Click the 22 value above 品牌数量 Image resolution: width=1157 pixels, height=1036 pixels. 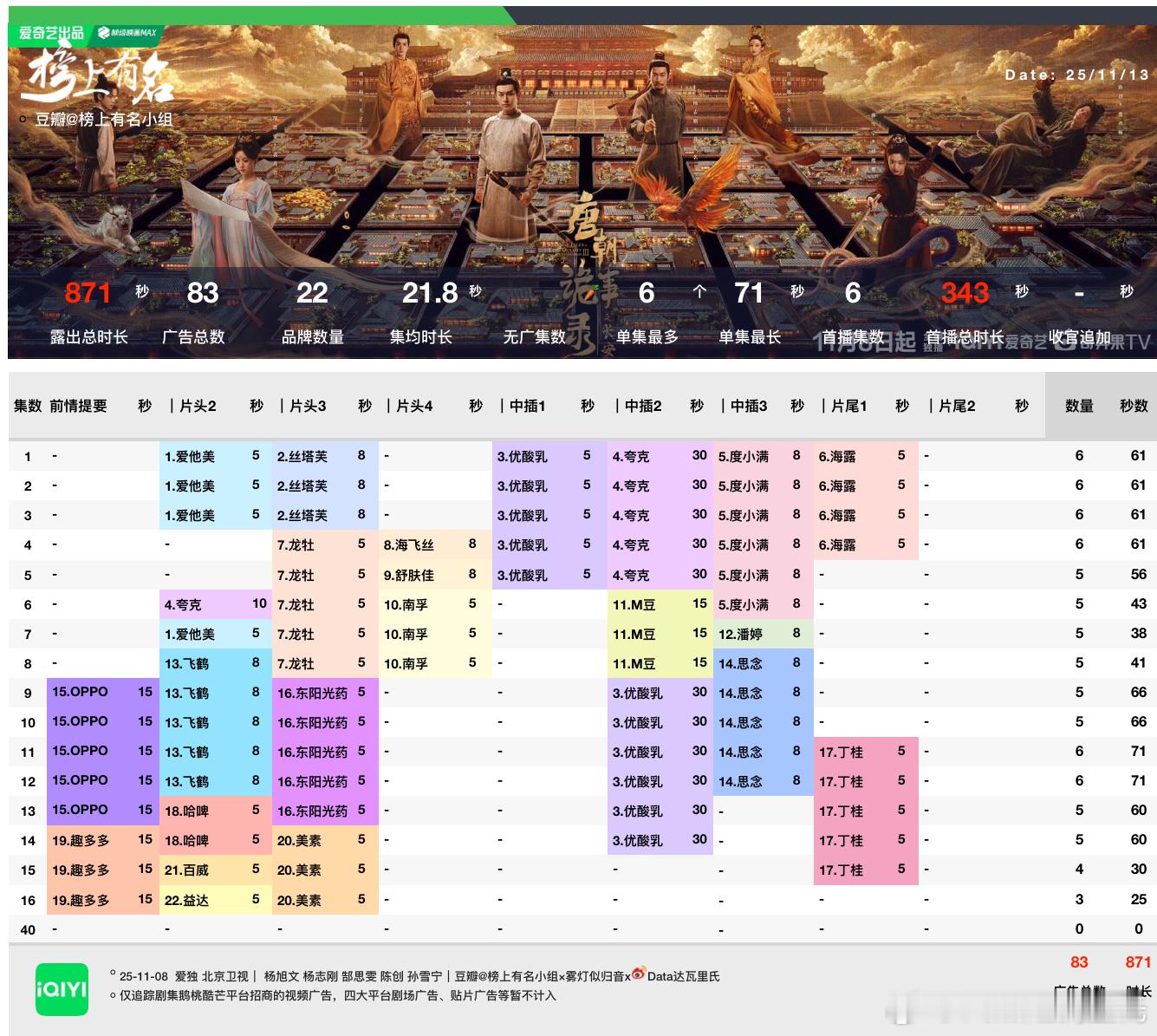(312, 293)
